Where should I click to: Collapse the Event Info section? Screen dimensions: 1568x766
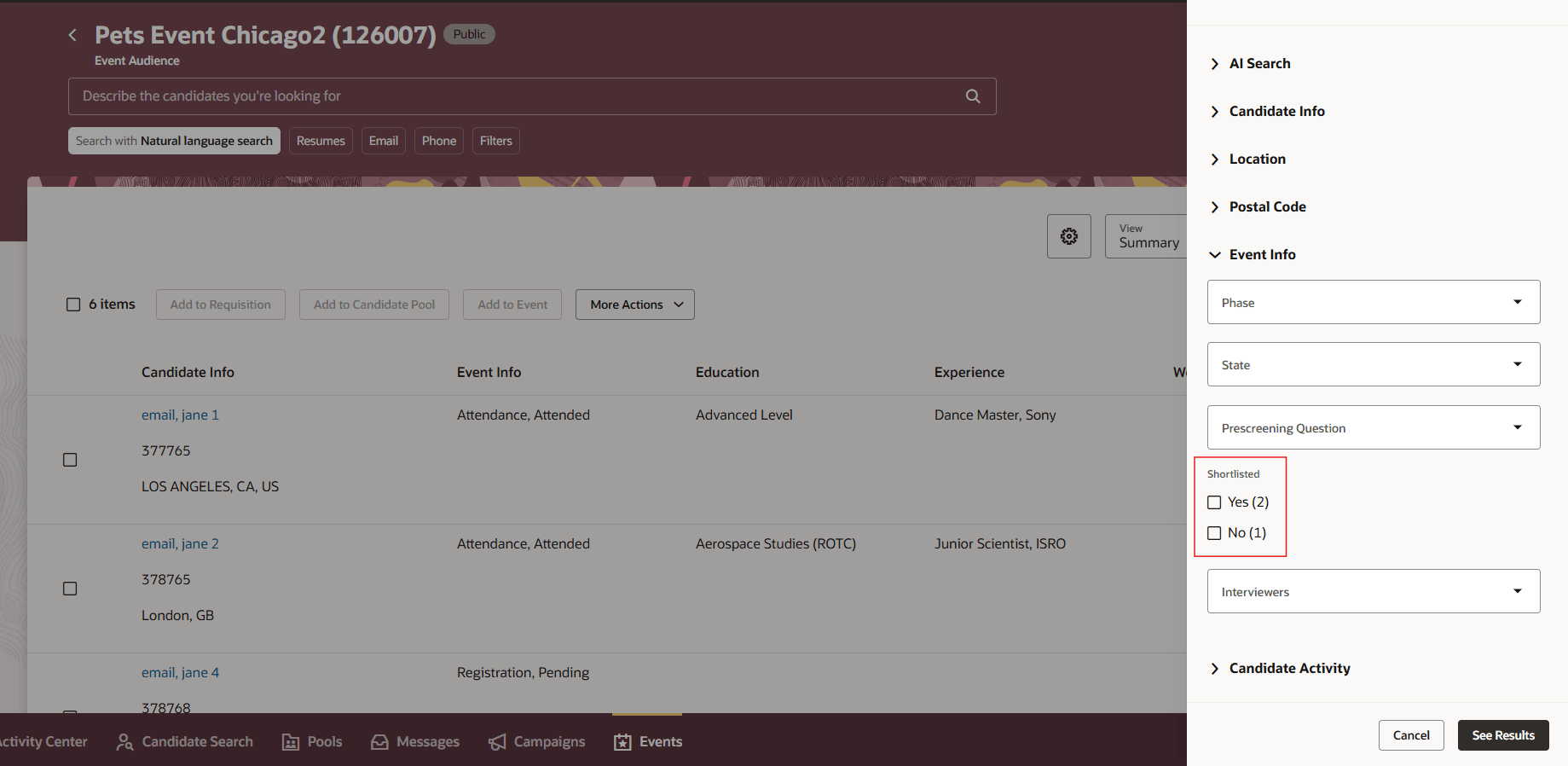1253,255
